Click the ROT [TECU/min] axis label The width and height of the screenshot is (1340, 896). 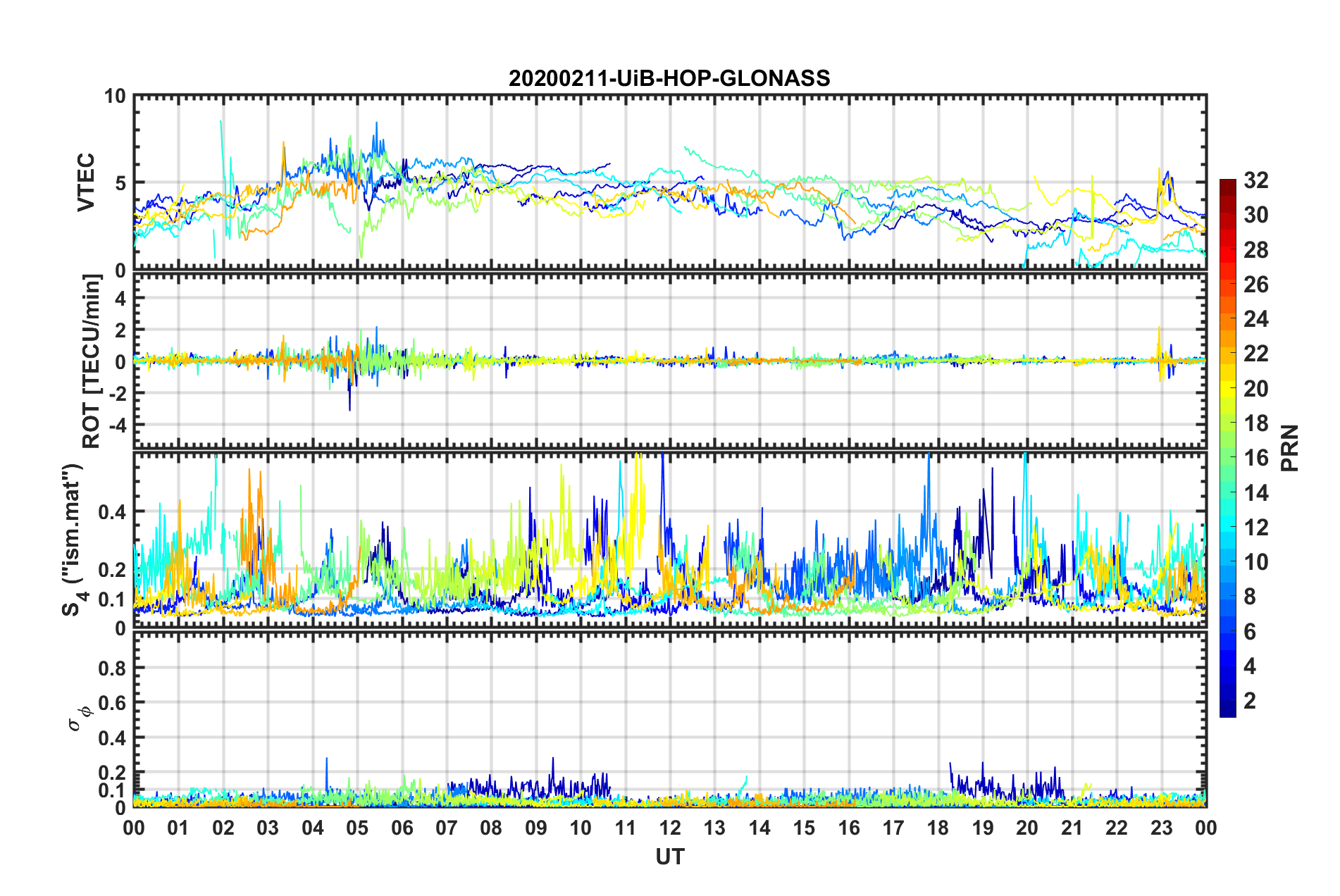[x=92, y=361]
